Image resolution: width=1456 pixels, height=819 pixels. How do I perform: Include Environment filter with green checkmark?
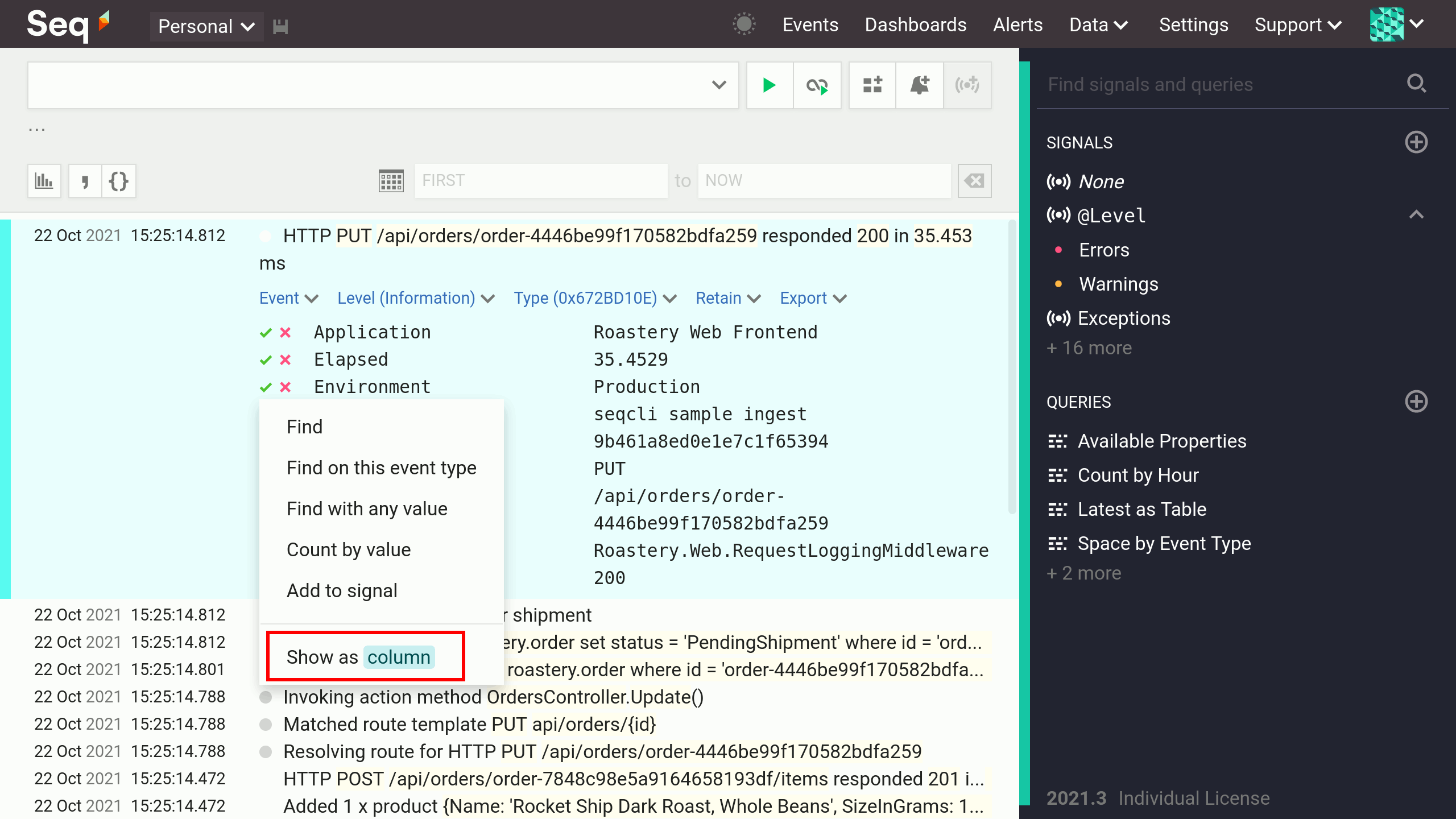(266, 387)
